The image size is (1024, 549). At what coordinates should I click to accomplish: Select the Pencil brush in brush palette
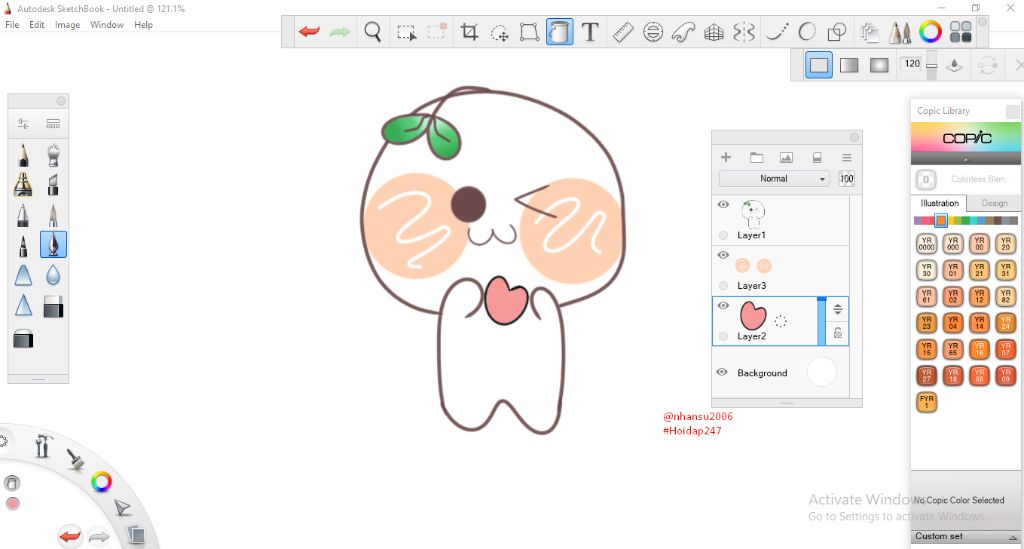[23, 155]
